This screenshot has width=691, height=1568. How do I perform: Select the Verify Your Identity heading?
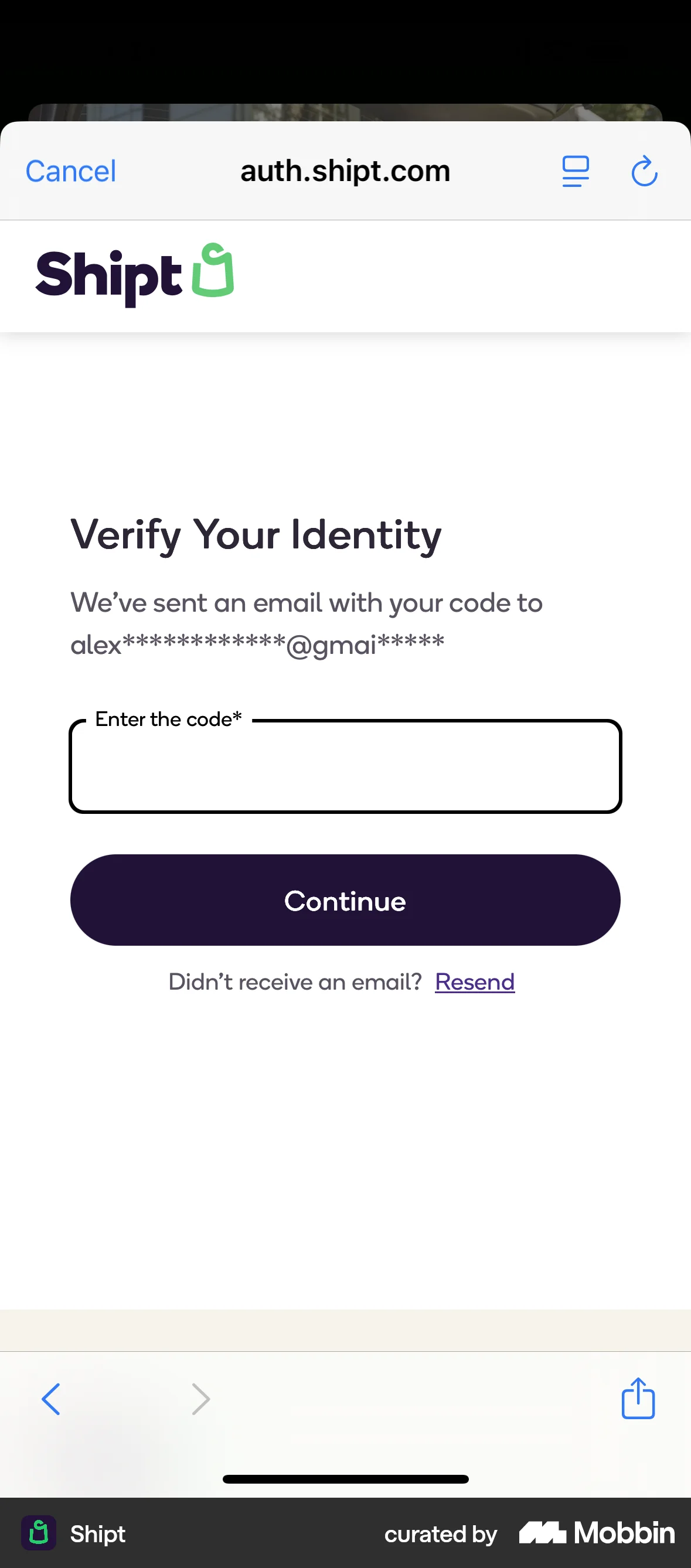(256, 534)
